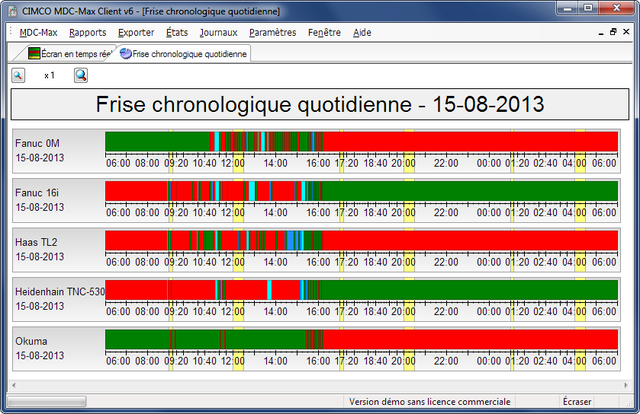Click the 22:00 label on Fanuc 0M axis
The height and width of the screenshot is (414, 640).
click(x=446, y=163)
